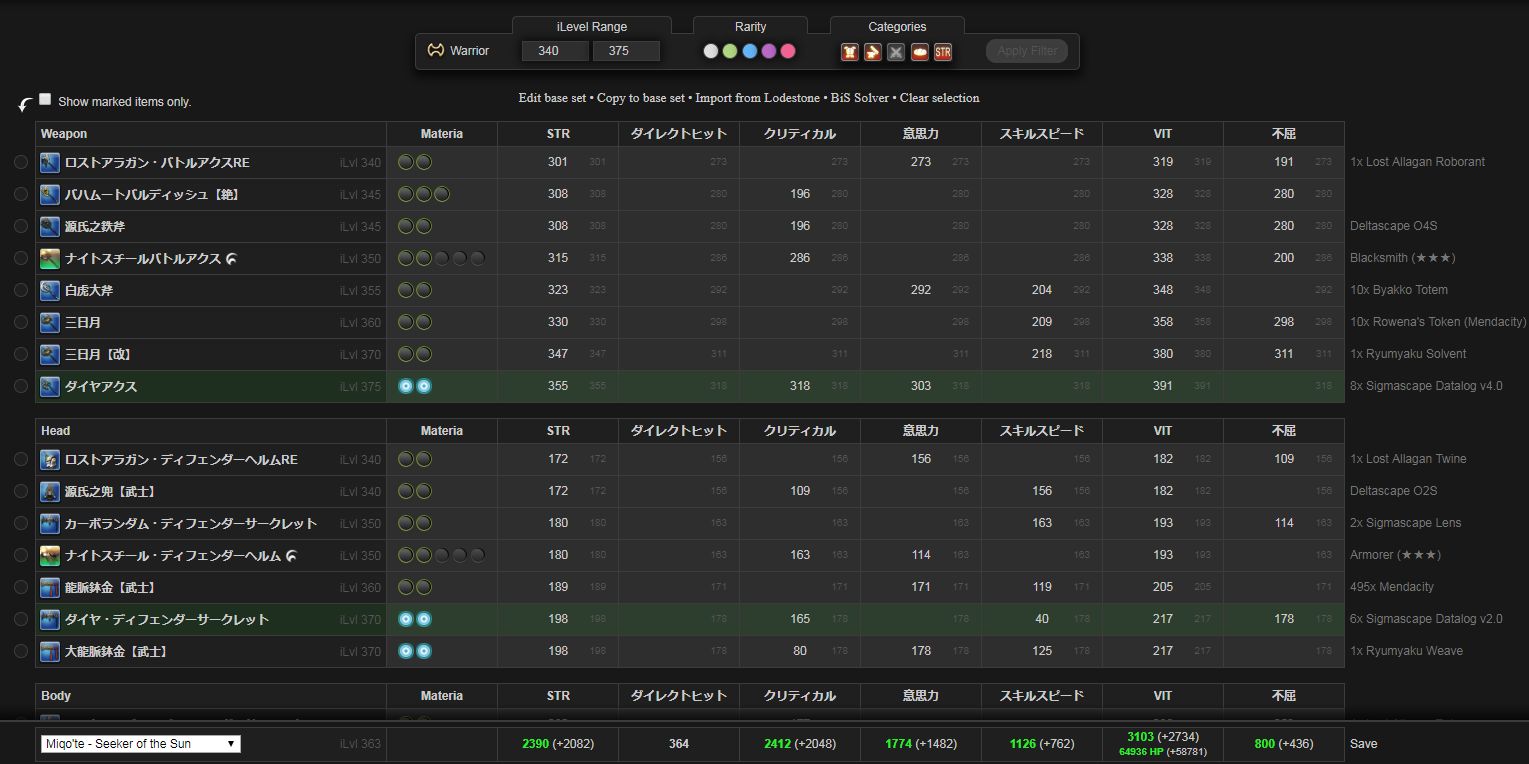
Task: Open Import from Lodestone
Action: pos(758,98)
